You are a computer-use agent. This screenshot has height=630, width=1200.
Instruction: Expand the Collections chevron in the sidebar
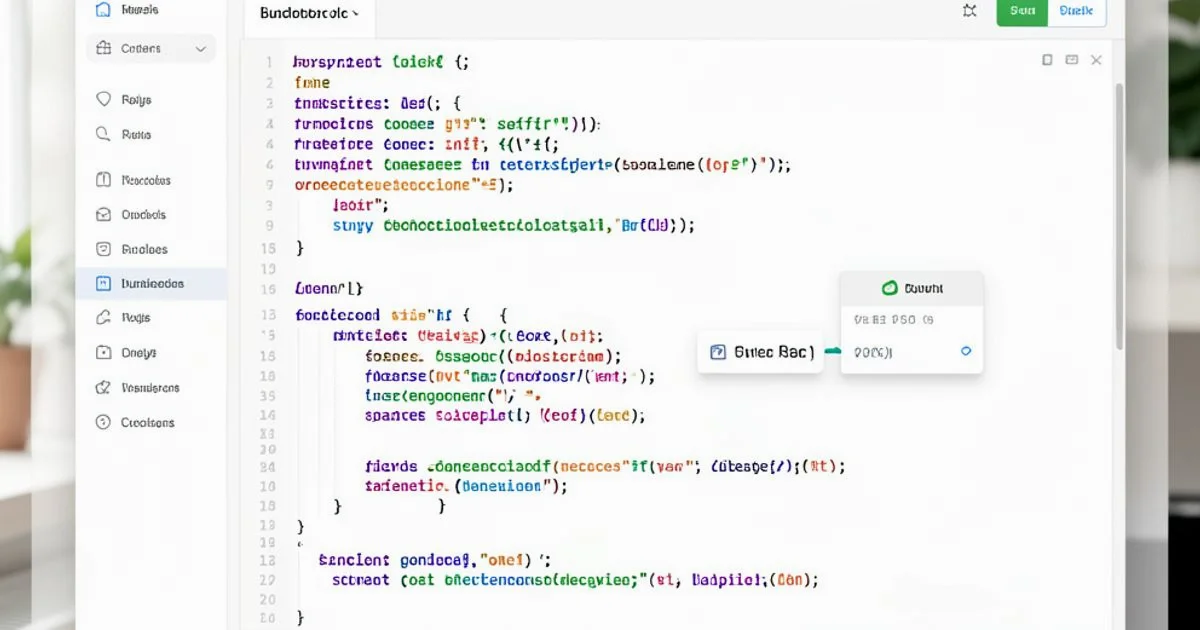200,47
